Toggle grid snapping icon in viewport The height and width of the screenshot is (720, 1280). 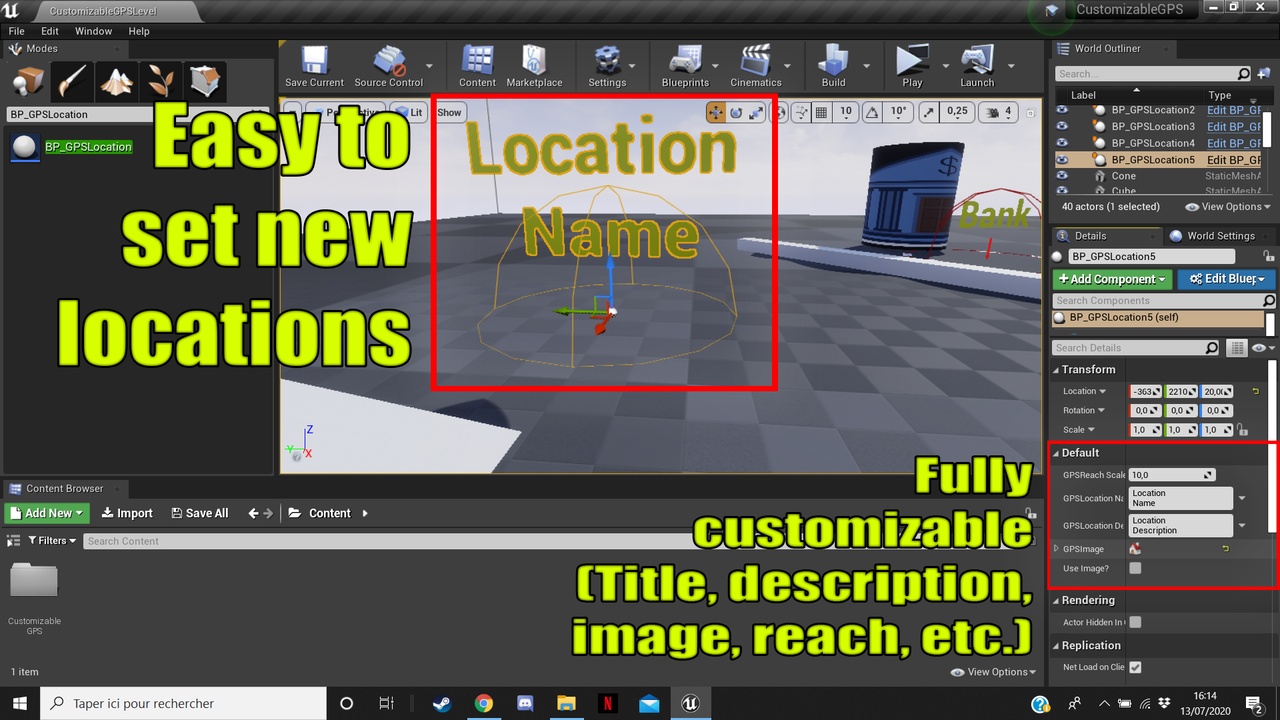click(x=822, y=112)
